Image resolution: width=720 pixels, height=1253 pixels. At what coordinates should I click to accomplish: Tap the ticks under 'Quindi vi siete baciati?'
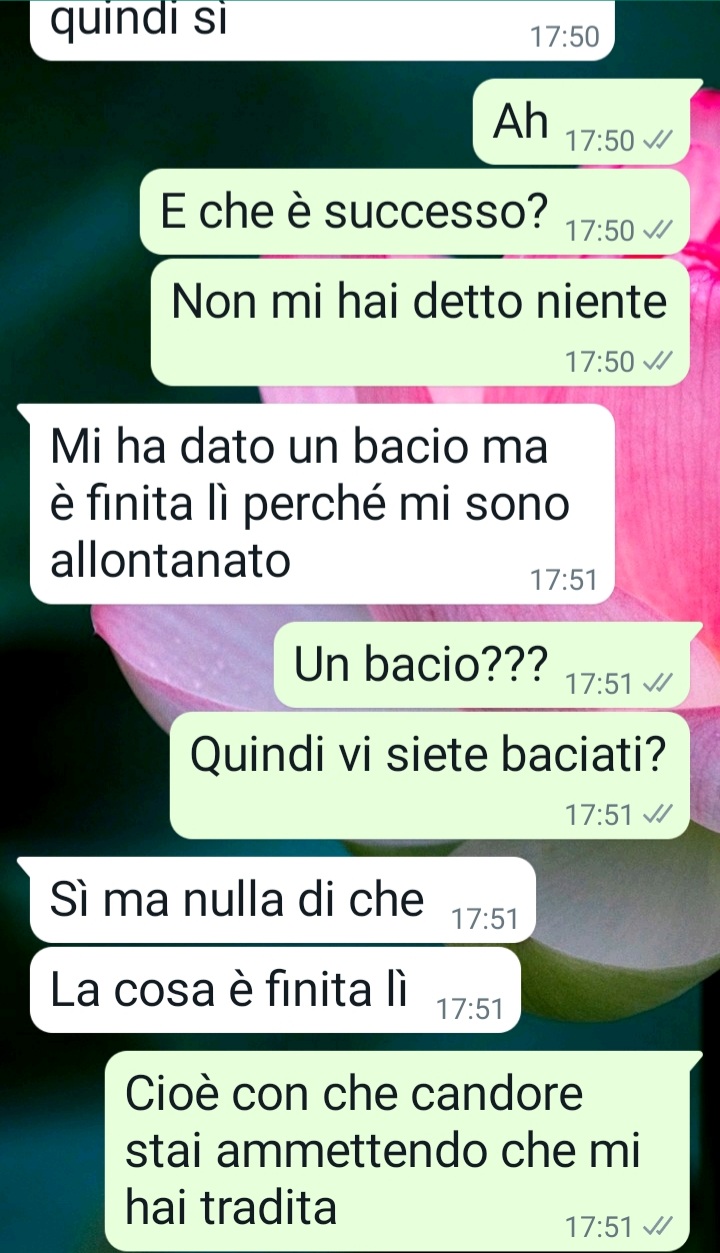[656, 815]
